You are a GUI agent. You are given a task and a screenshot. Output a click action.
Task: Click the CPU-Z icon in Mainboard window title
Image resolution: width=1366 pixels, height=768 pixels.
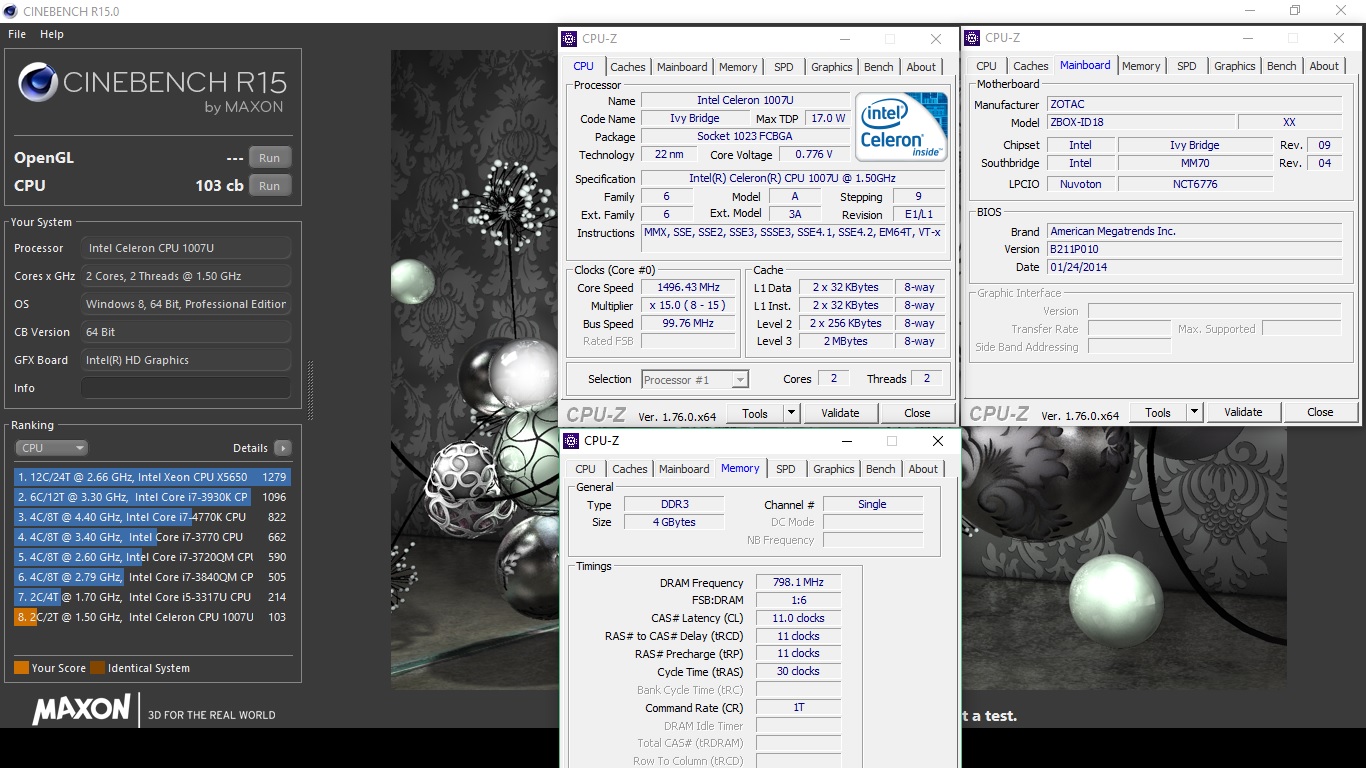(x=972, y=38)
